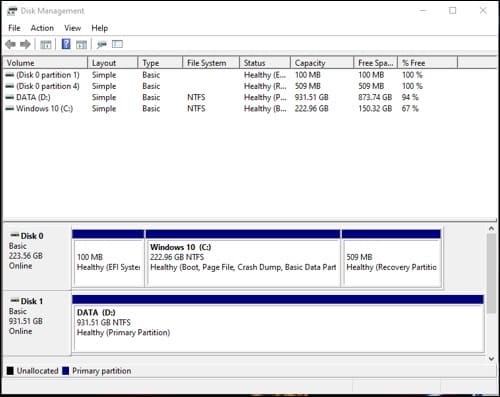The width and height of the screenshot is (500, 397).
Task: Click the Forward arrow toolbar icon
Action: (x=25, y=44)
